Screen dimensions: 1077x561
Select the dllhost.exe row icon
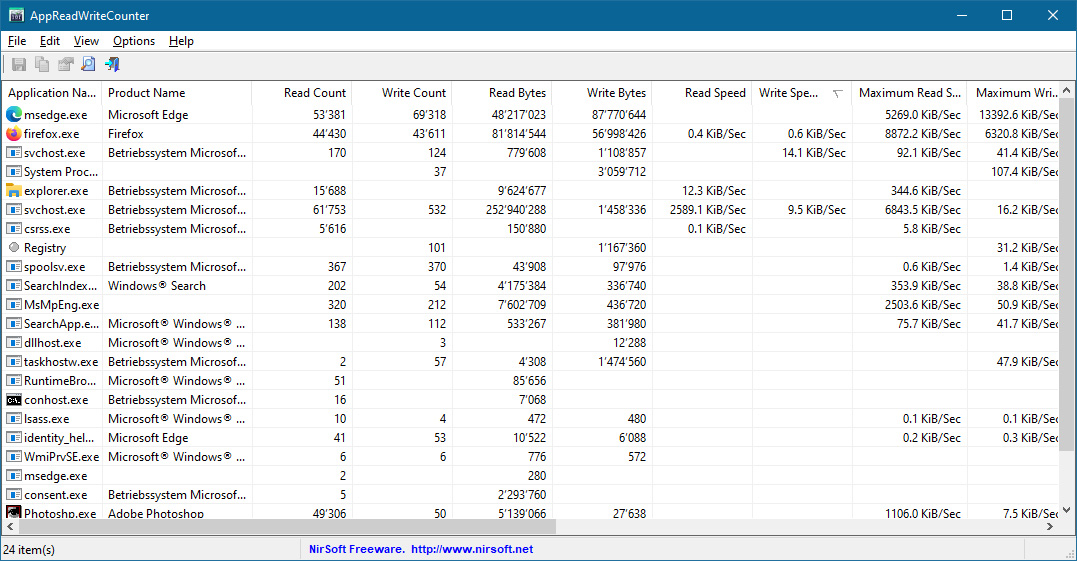(14, 343)
